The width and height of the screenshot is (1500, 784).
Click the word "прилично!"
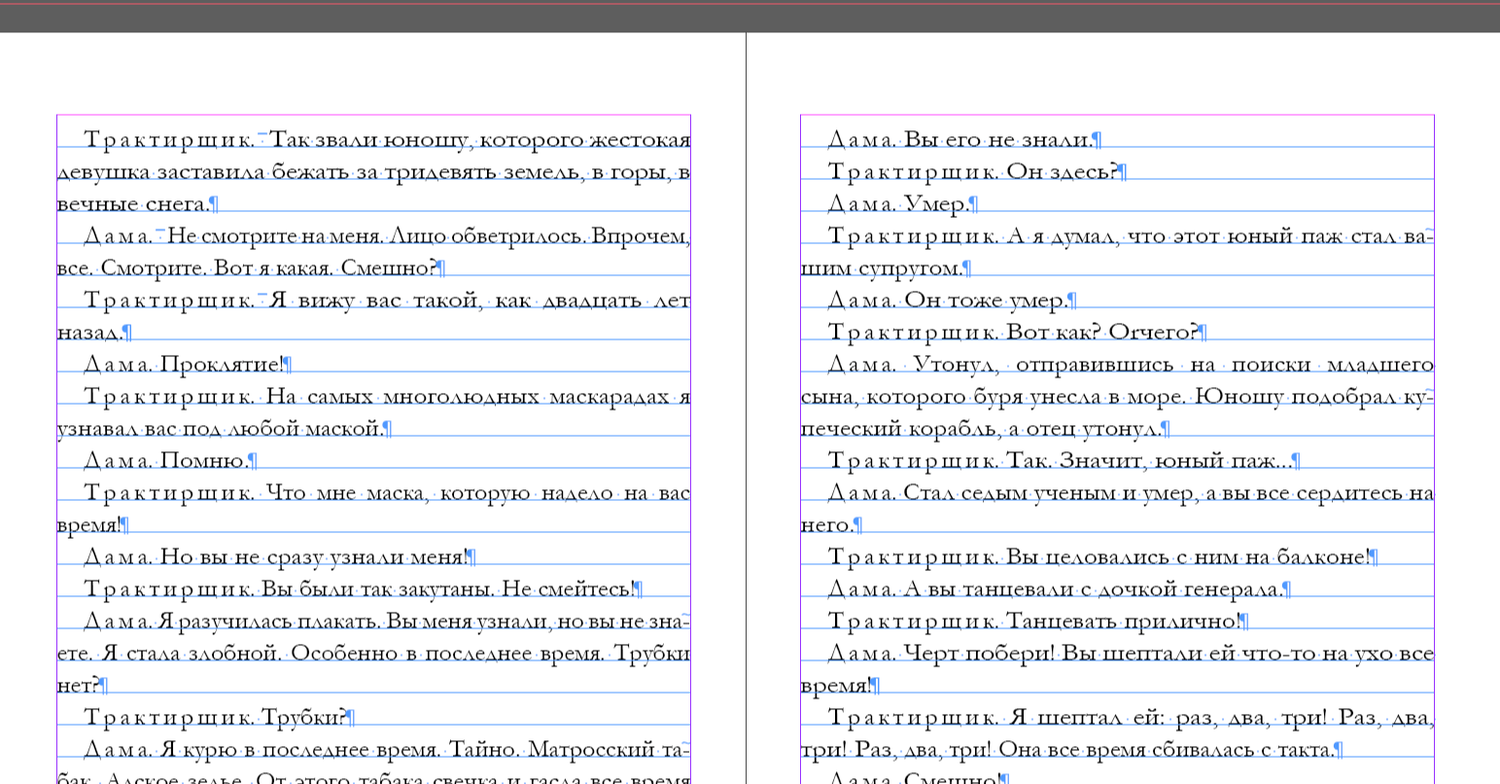(1180, 621)
